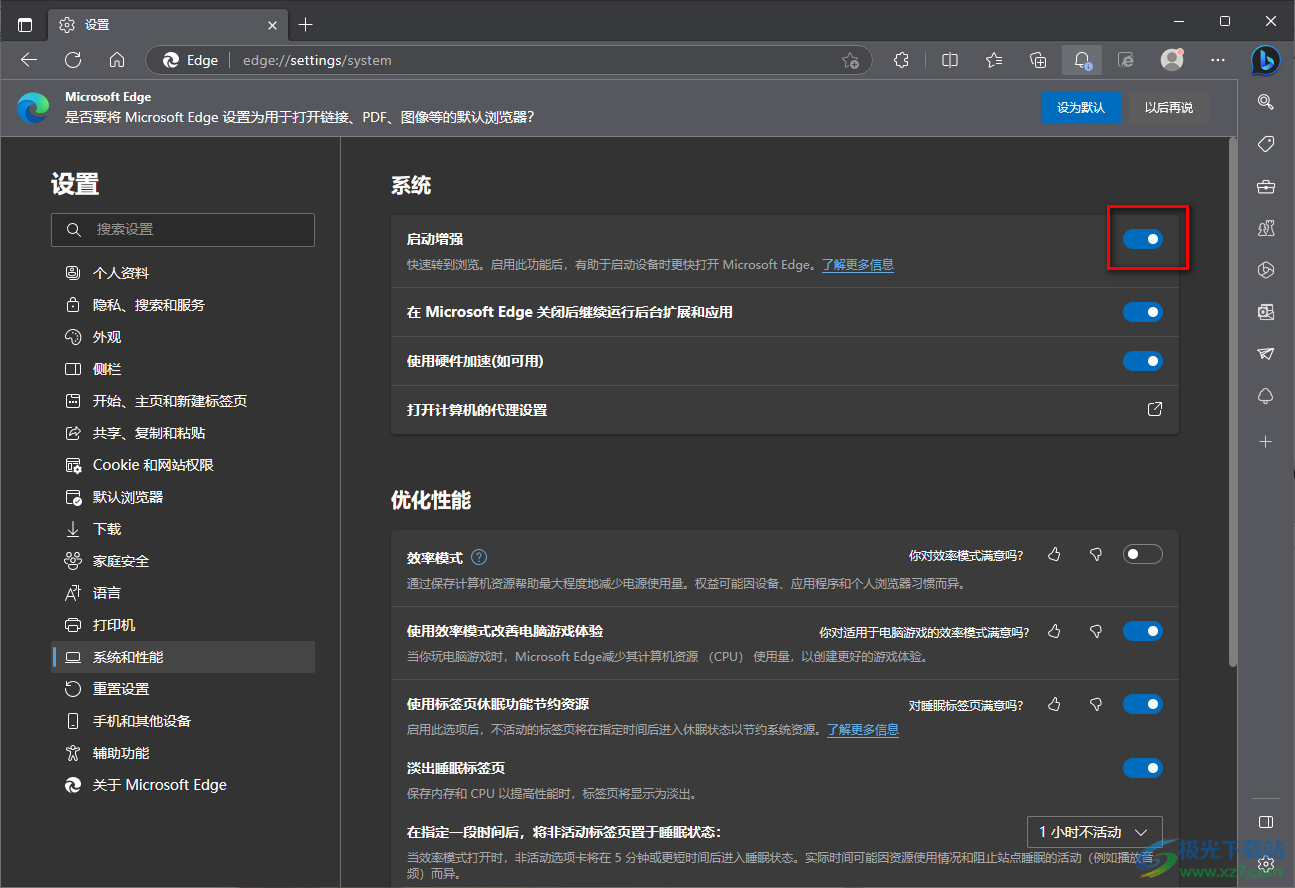Screen dimensions: 1295x888
Task: Open the tab actions menu icon
Action: point(25,24)
